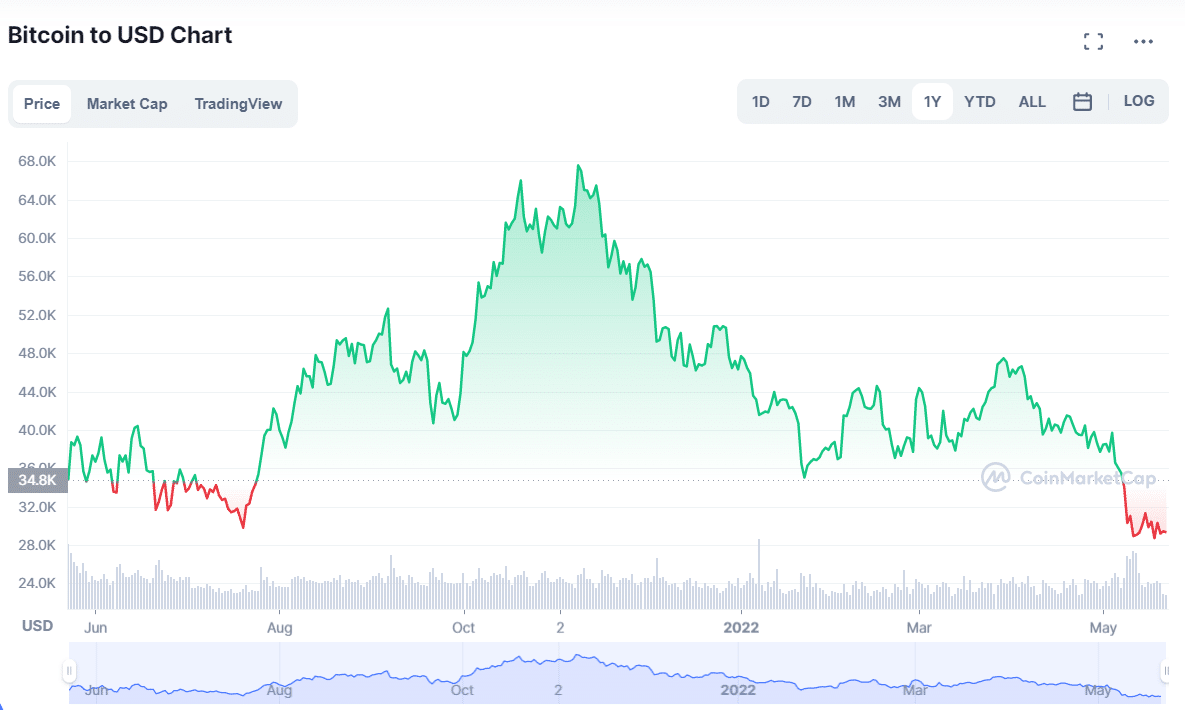Toggle the LOG scale option
The width and height of the screenshot is (1185, 710).
(1138, 101)
